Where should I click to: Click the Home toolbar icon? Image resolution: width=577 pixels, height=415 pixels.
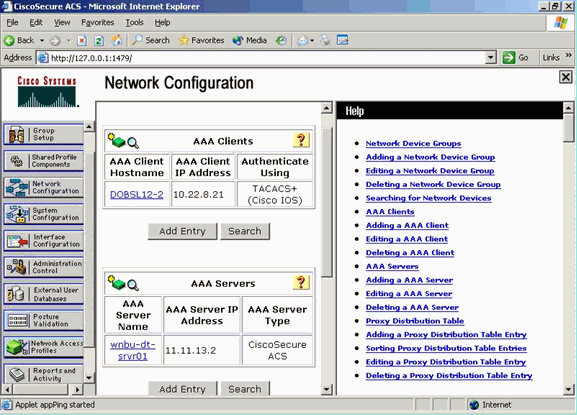coord(117,40)
